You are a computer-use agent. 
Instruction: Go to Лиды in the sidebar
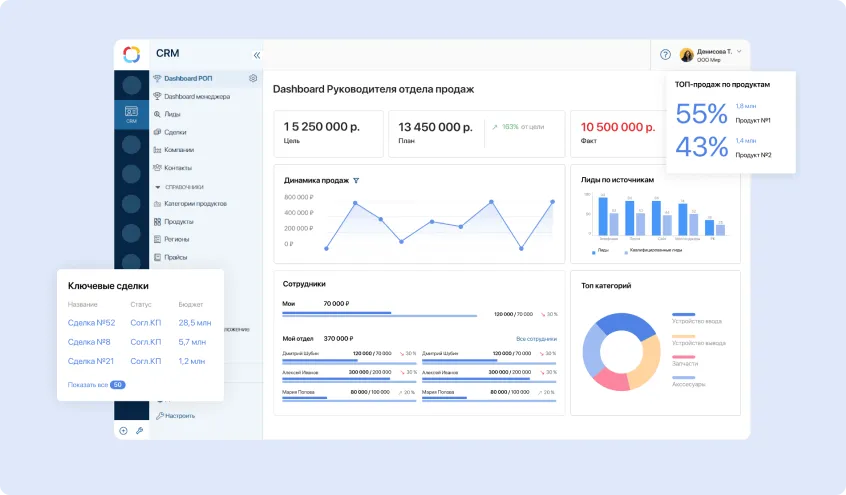[x=171, y=115]
